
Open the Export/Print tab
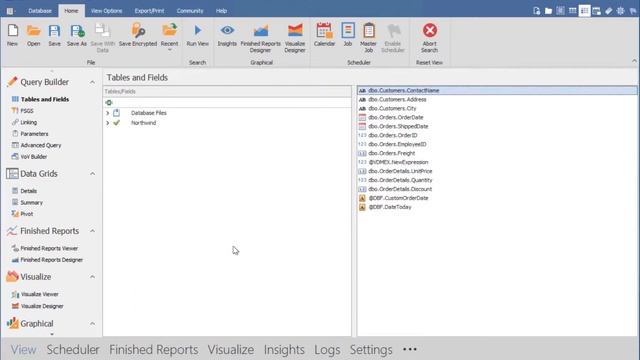[x=149, y=11]
